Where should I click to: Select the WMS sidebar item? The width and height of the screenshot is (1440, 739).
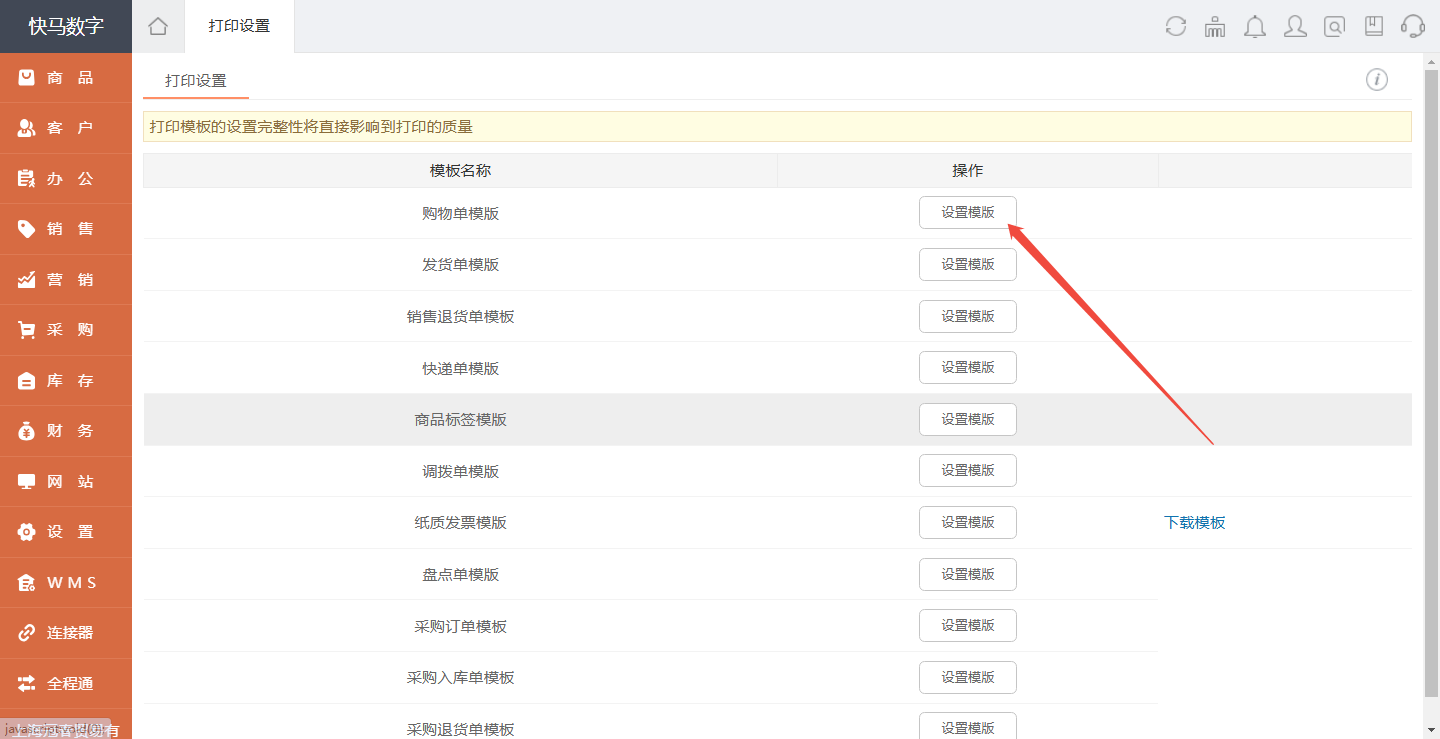66,583
